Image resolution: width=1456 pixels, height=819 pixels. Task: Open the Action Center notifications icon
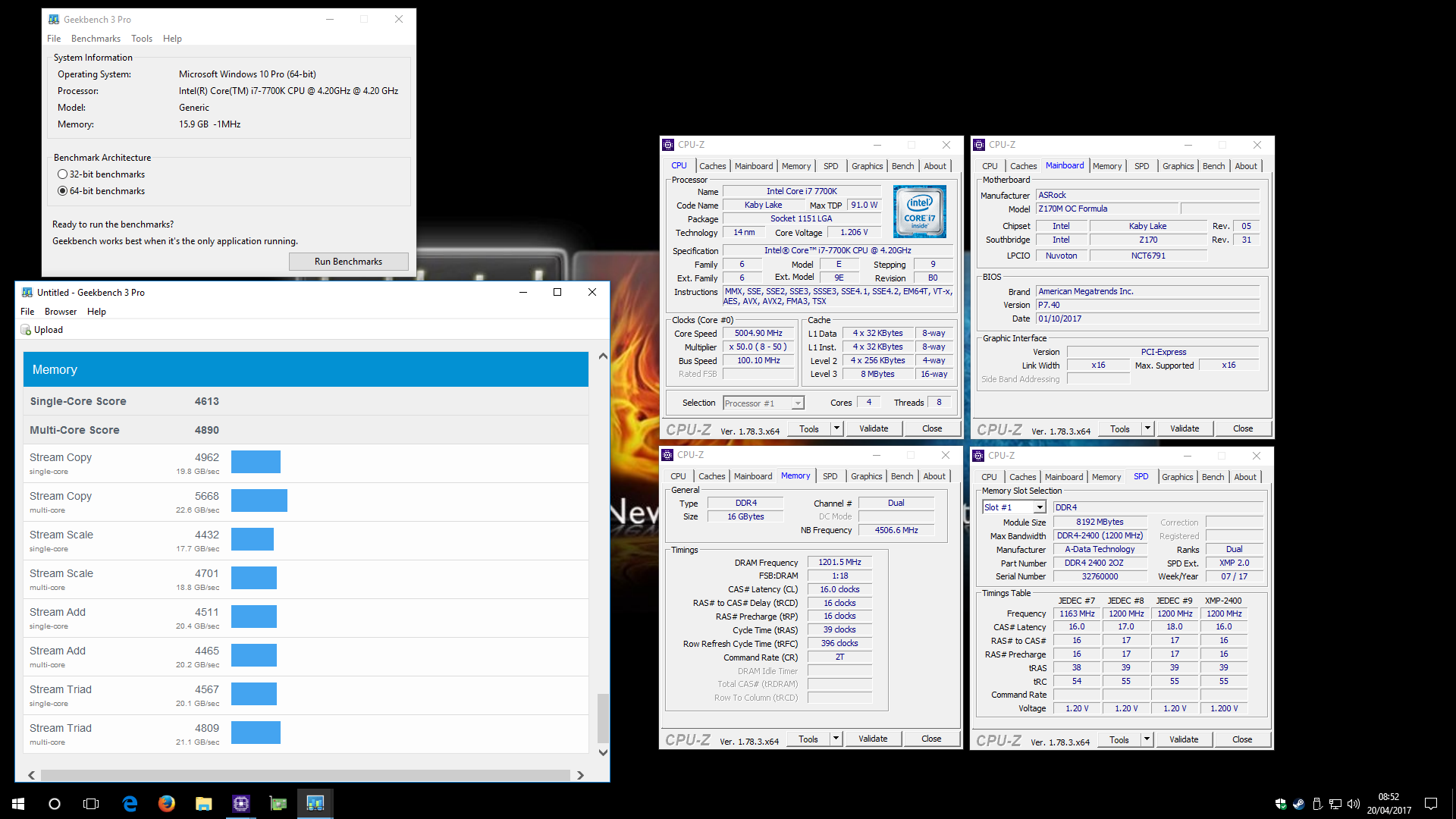(1431, 804)
